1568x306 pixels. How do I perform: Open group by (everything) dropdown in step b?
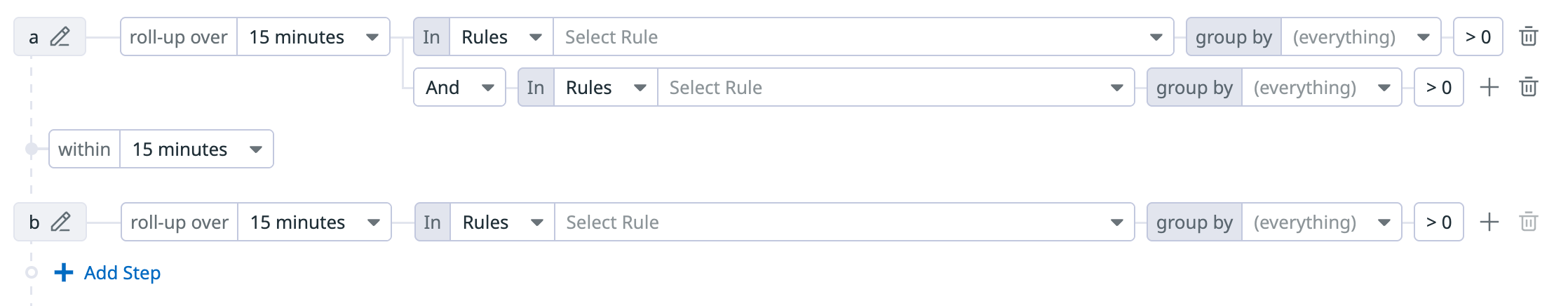1321,222
